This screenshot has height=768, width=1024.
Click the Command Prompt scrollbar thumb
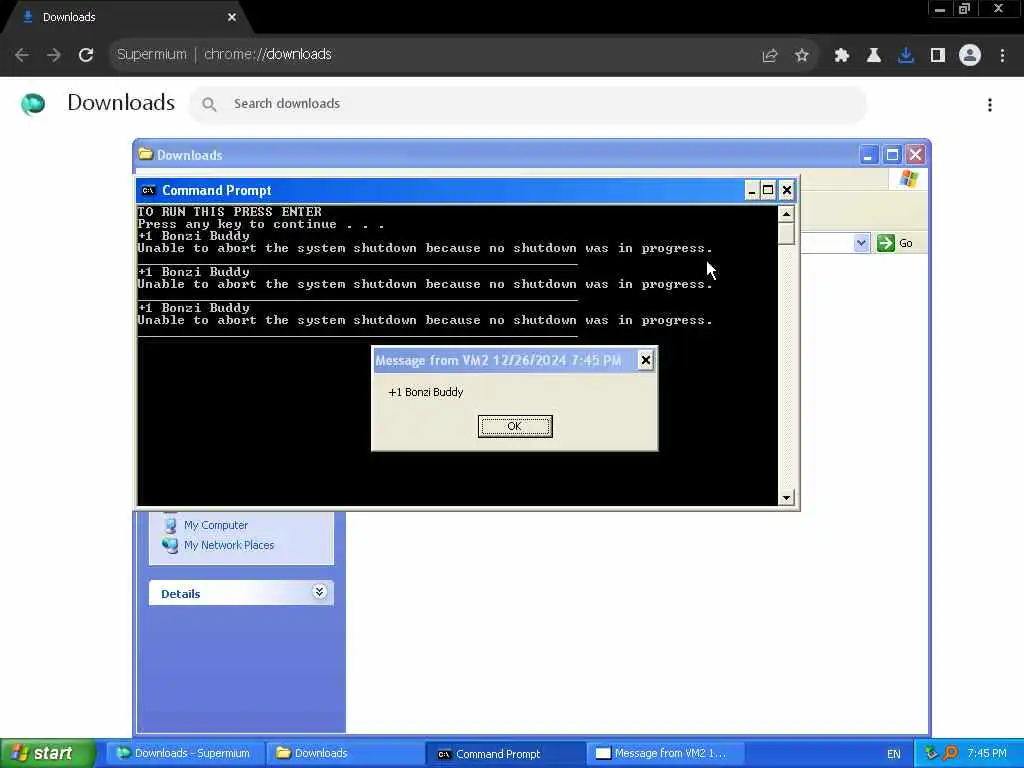click(786, 233)
